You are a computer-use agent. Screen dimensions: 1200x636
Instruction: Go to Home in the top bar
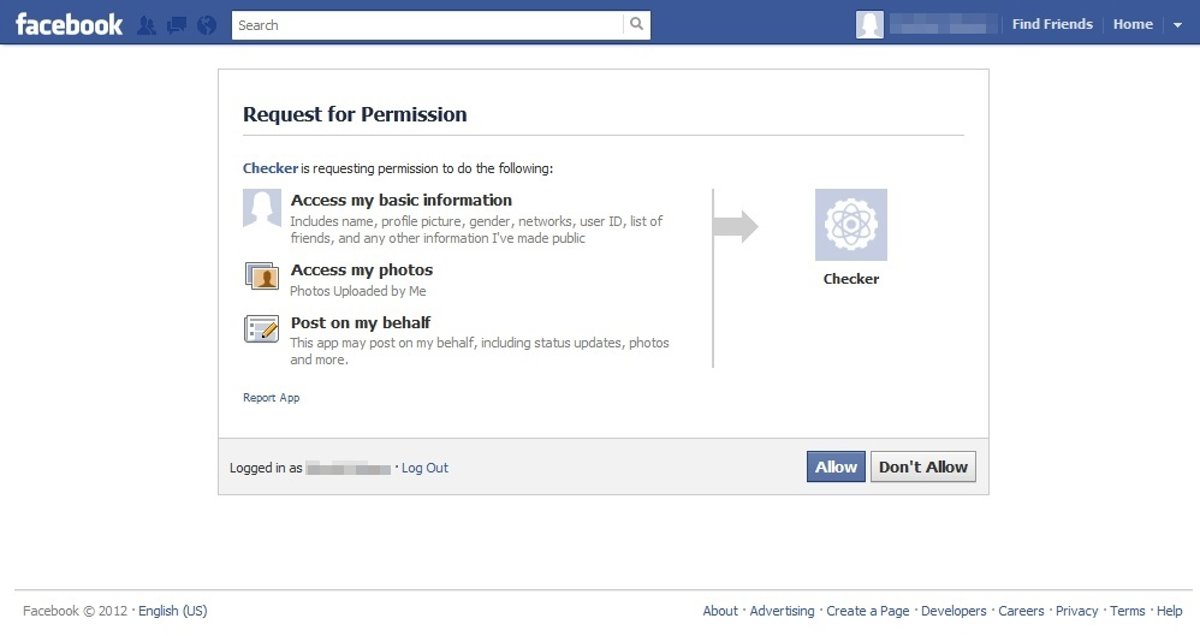[1133, 24]
